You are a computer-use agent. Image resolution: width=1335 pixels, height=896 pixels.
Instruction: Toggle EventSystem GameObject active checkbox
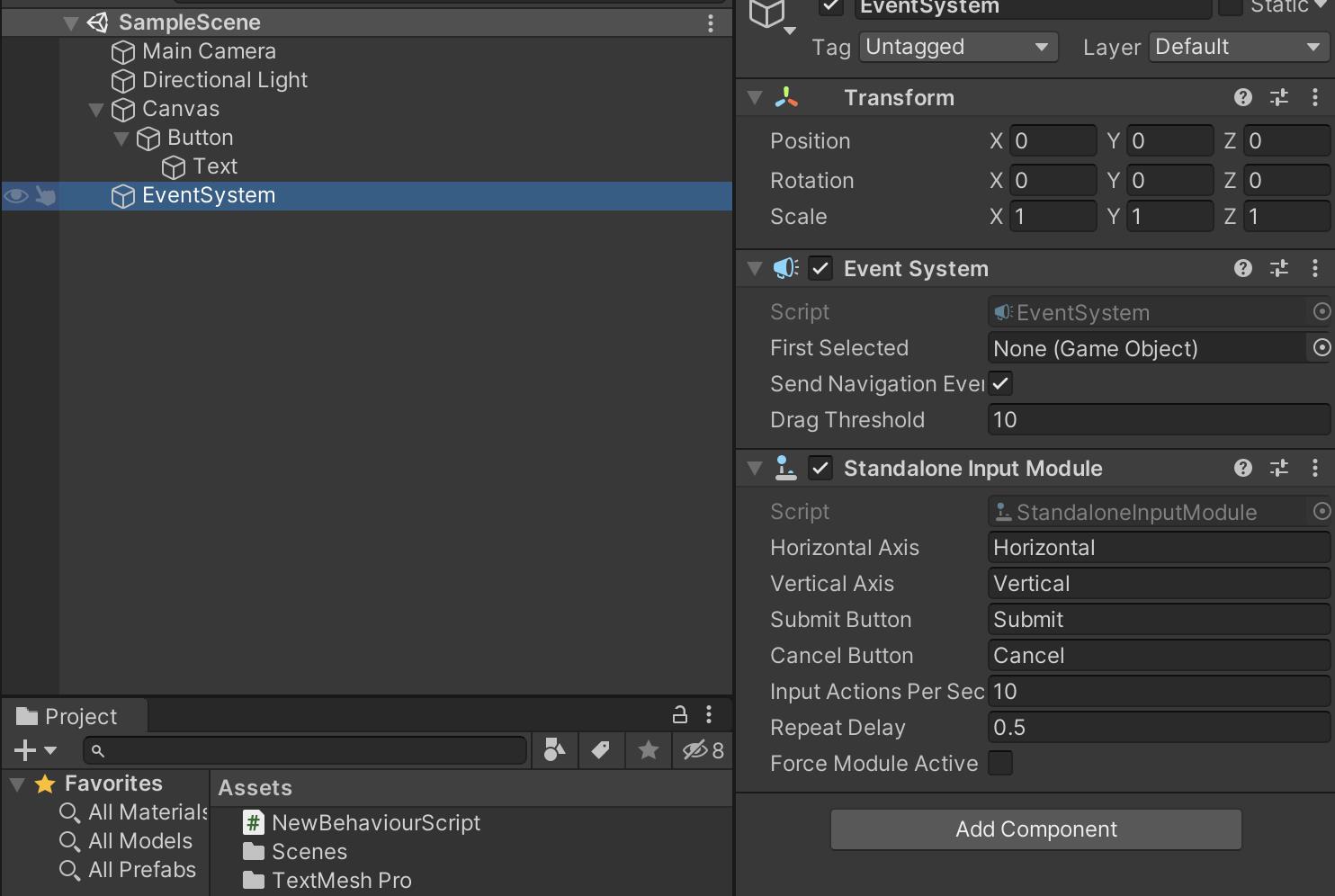831,7
